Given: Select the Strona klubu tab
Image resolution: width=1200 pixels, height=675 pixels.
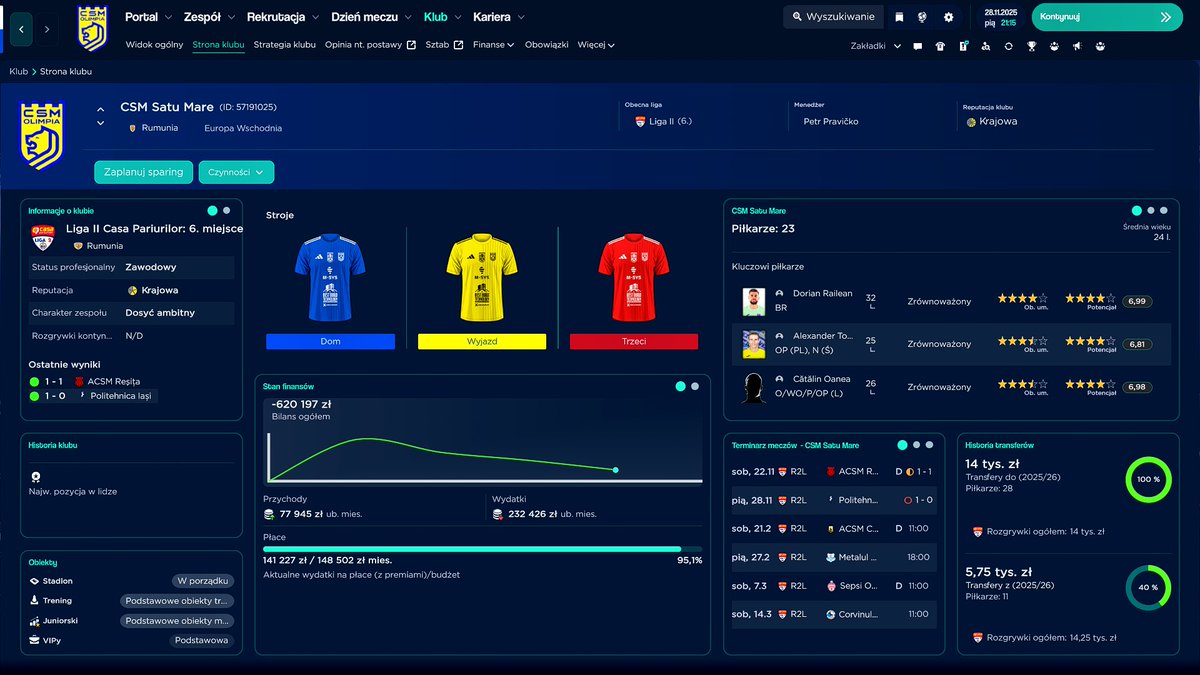Looking at the screenshot, I should tap(218, 45).
